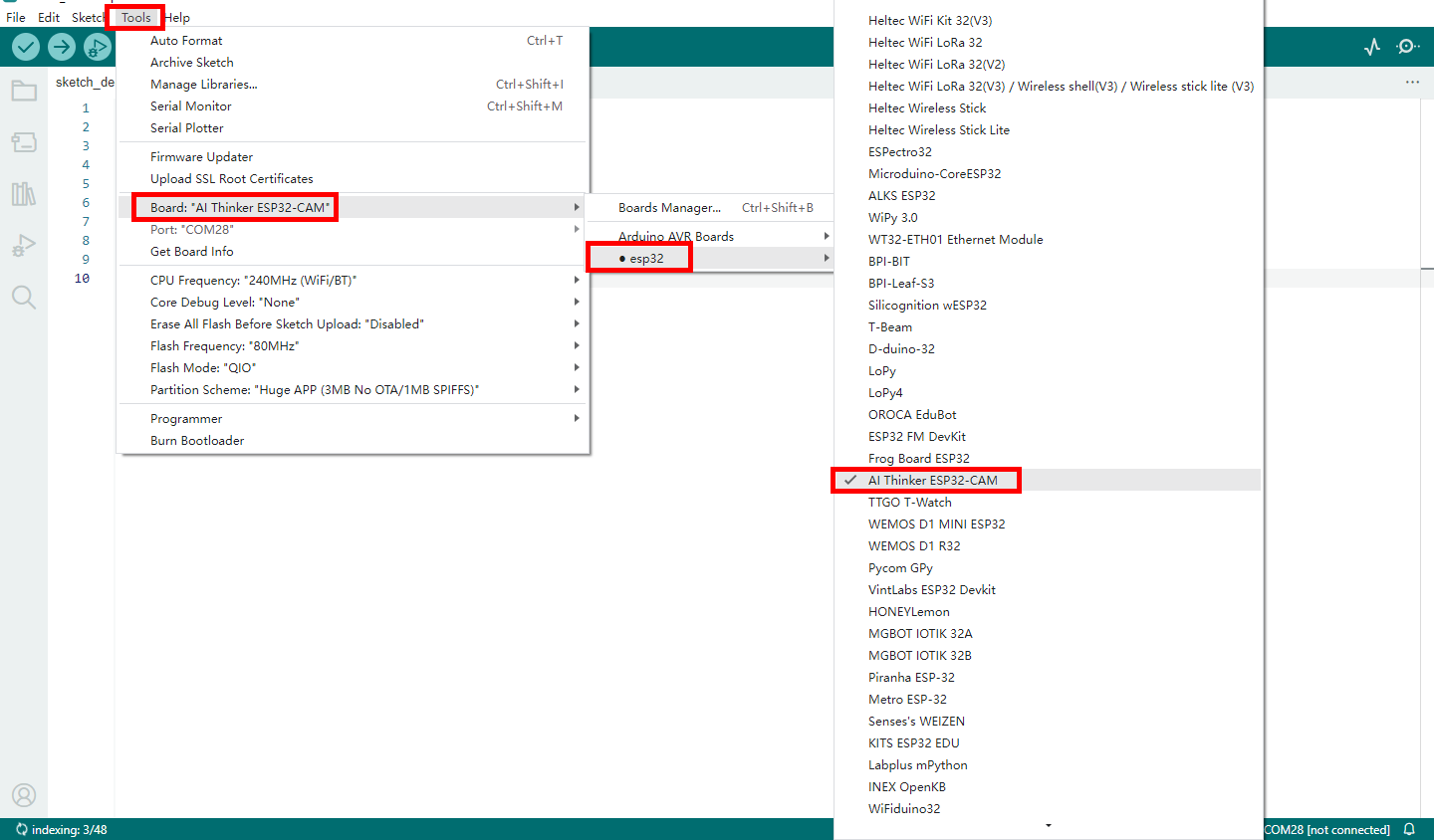1434x840 pixels.
Task: Select the Frog Board ESP32 board
Action: tap(1049, 459)
